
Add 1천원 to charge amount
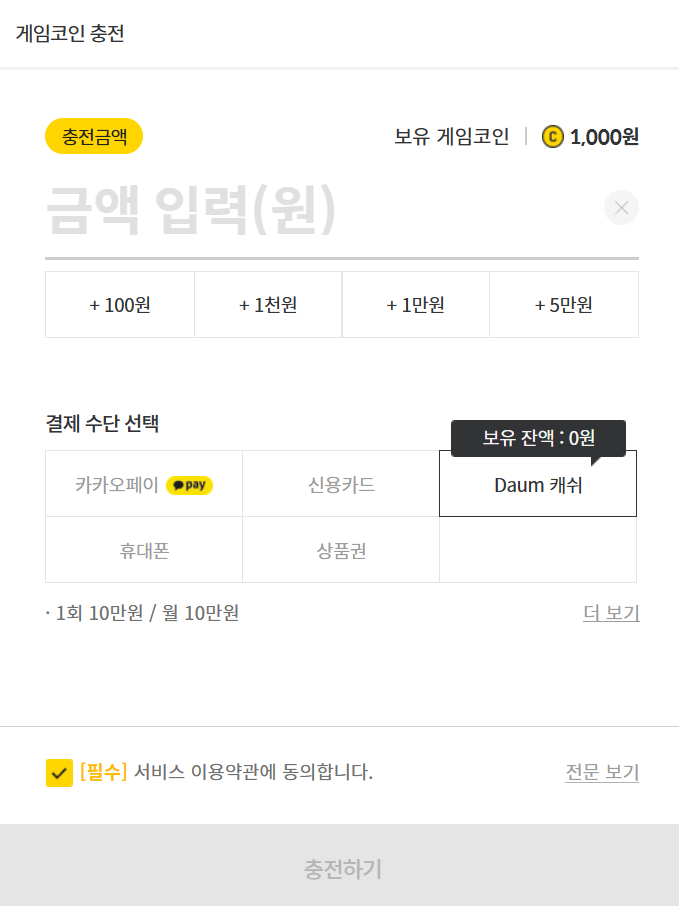(268, 305)
